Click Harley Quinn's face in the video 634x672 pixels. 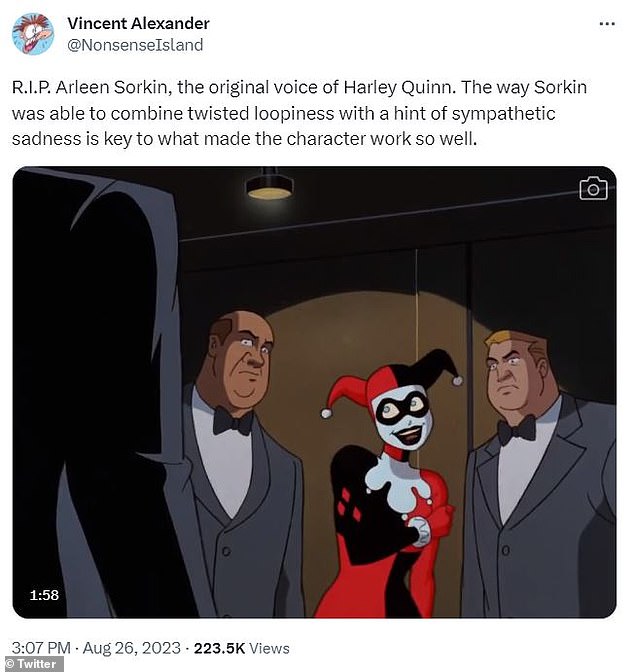tap(403, 418)
